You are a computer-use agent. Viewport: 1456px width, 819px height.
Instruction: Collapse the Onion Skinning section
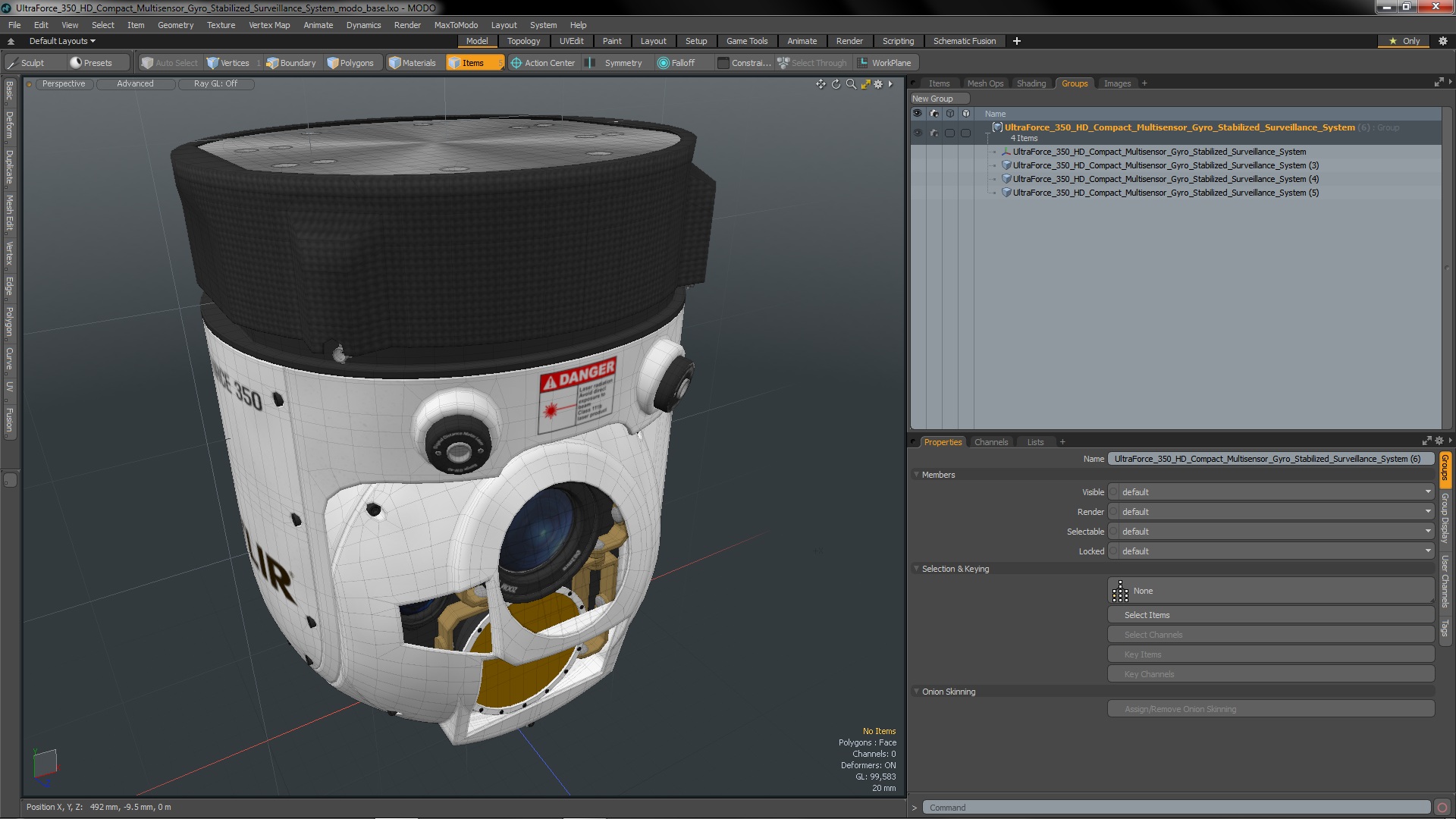[916, 692]
